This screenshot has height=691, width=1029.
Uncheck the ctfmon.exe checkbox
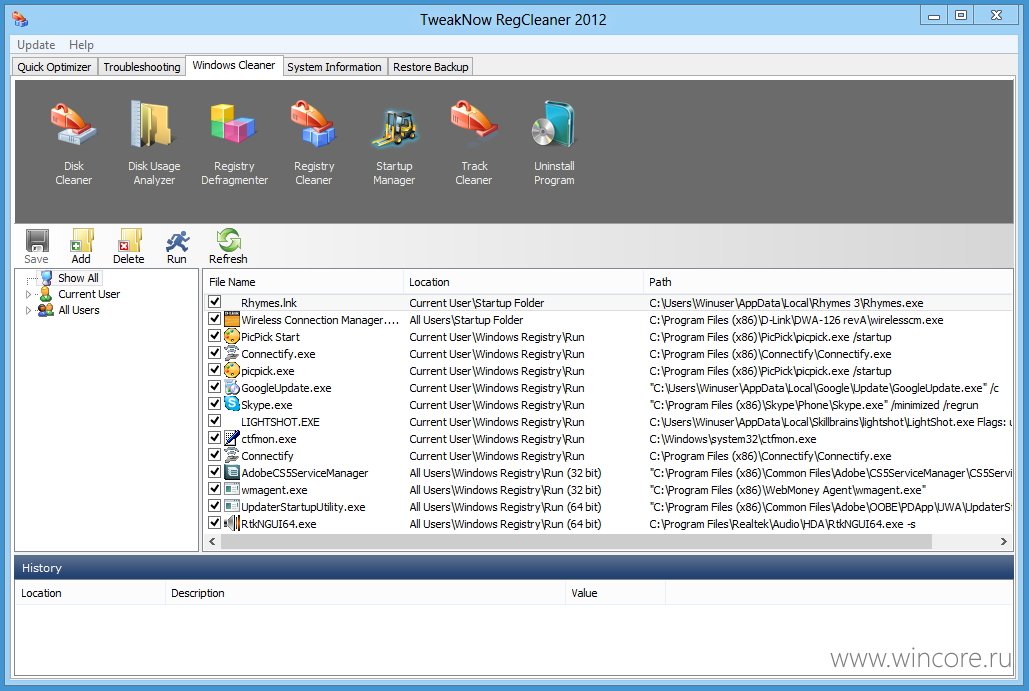click(215, 438)
